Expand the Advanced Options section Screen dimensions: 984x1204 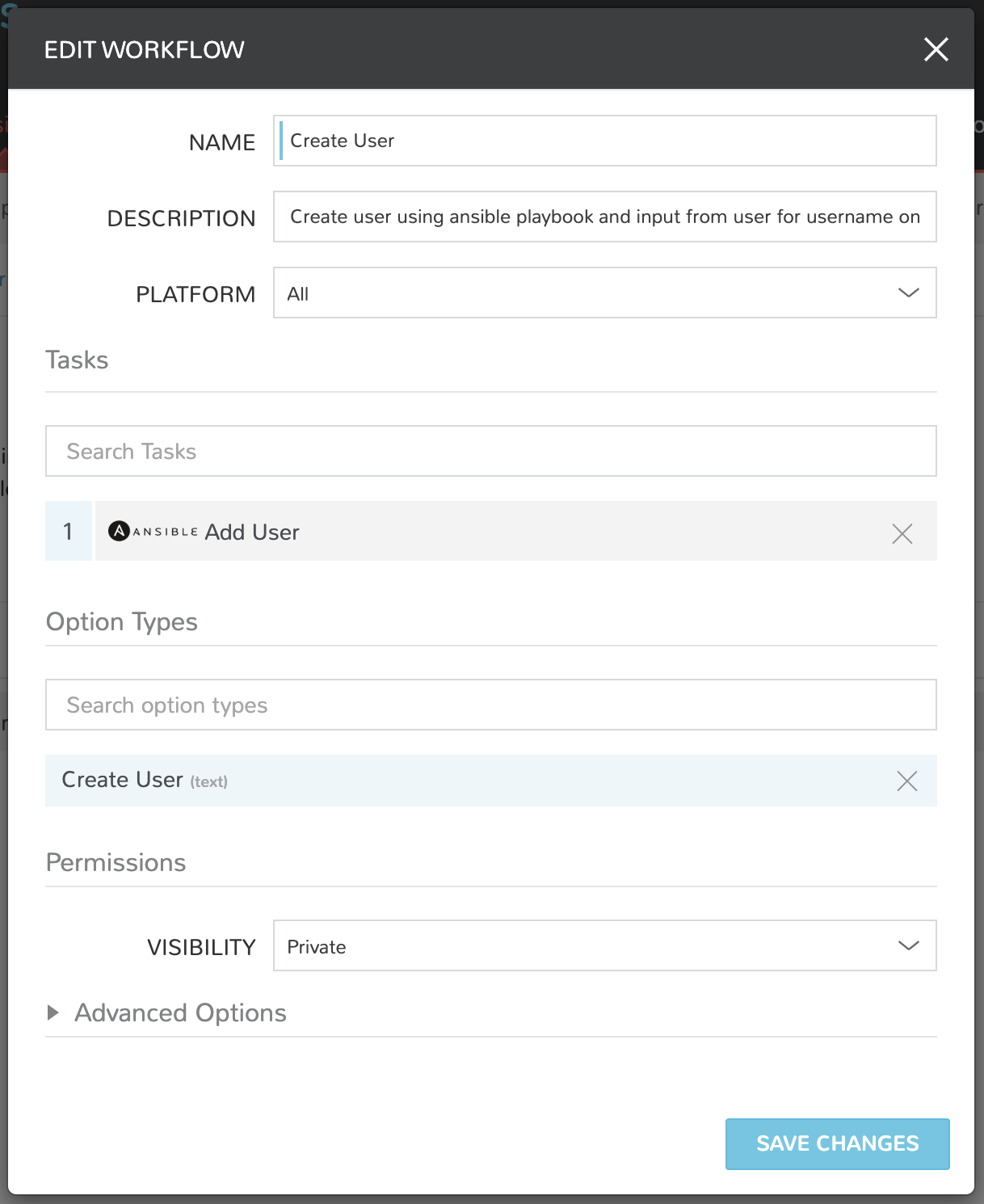[180, 1012]
